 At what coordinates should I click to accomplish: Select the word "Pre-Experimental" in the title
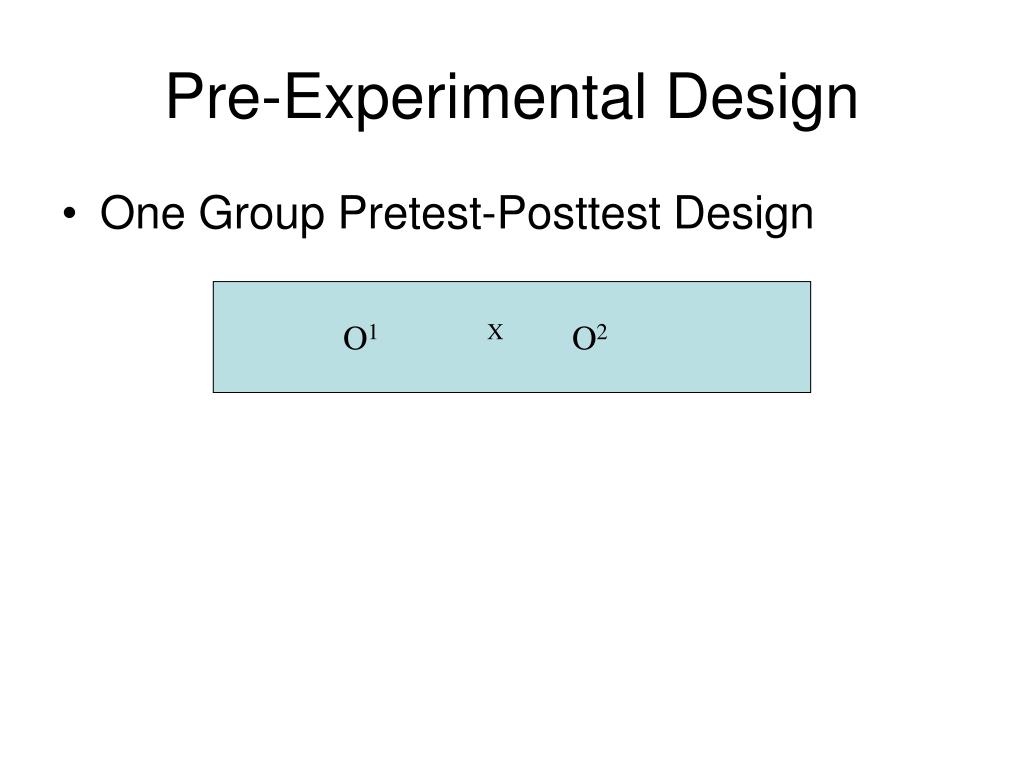point(406,98)
